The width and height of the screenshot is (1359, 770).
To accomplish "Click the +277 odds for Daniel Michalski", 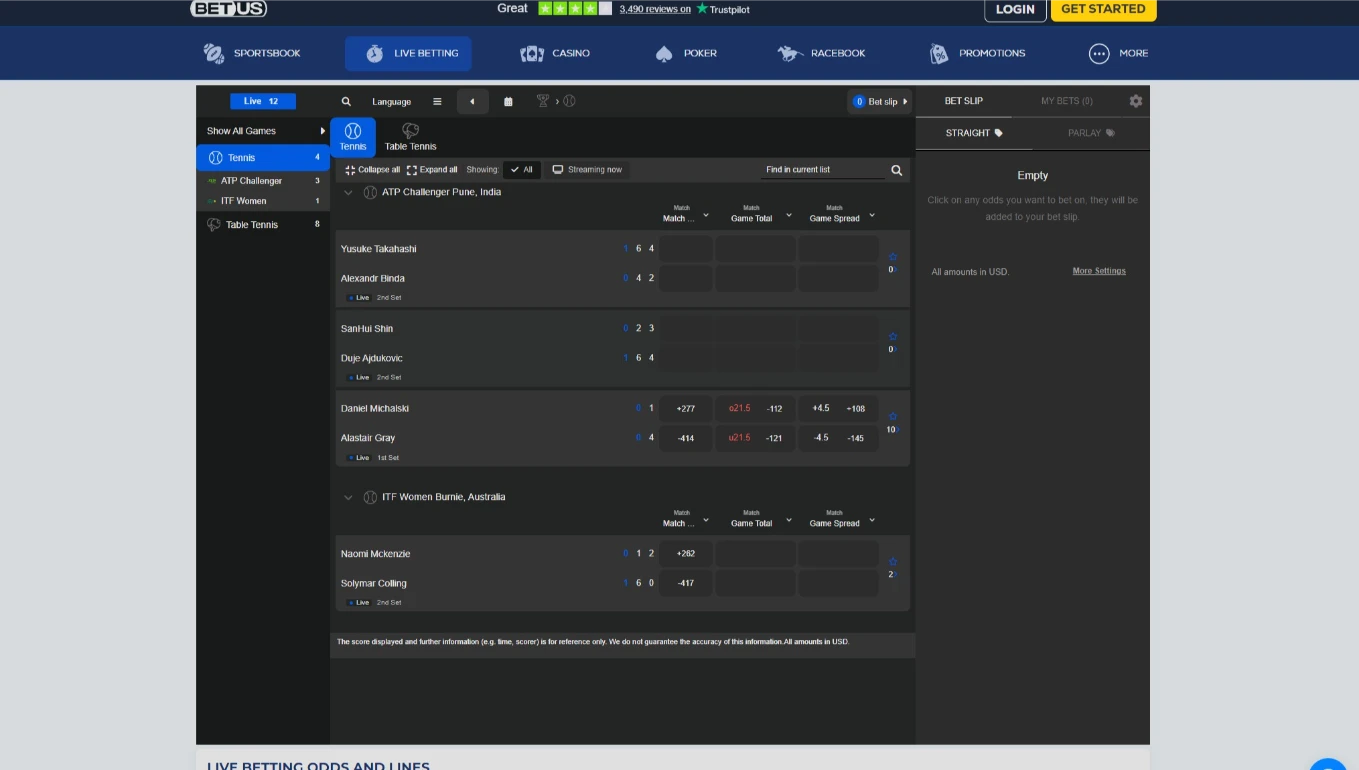I will pyautogui.click(x=685, y=408).
